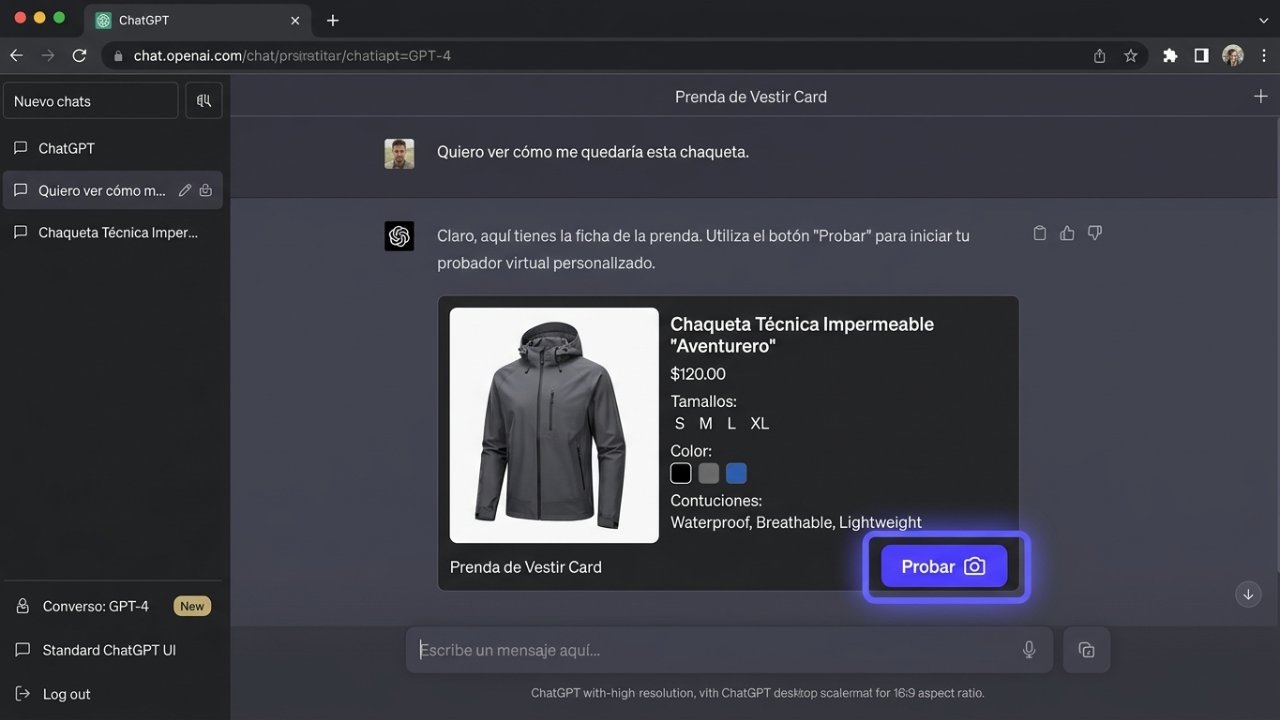Screen dimensions: 1280x720
Task: Open the "Quiero ver cómo m..." chat
Action: (113, 190)
